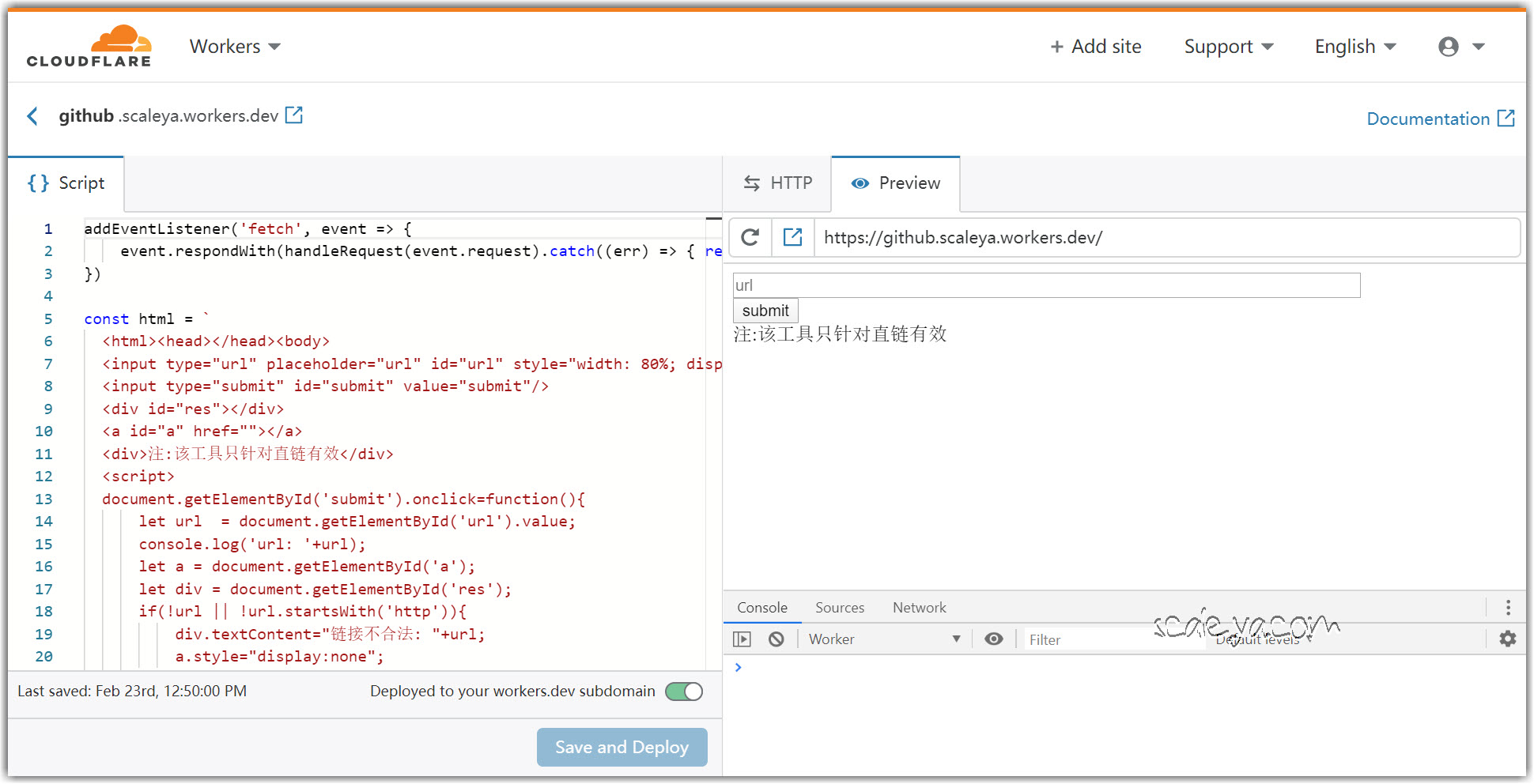The height and width of the screenshot is (784, 1534).
Task: Open the three-dot devtools menu
Action: [1508, 607]
